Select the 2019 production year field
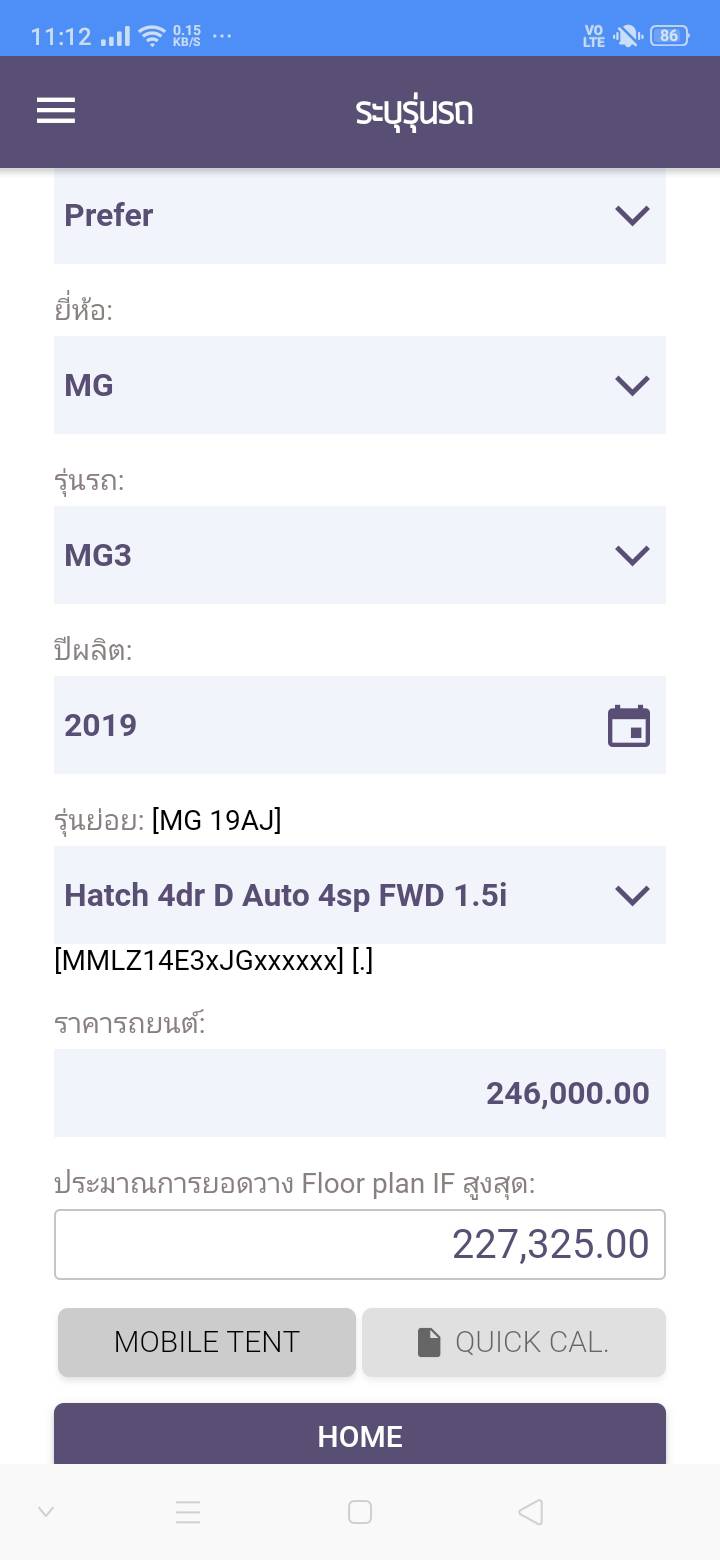The height and width of the screenshot is (1560, 720). pos(320,725)
